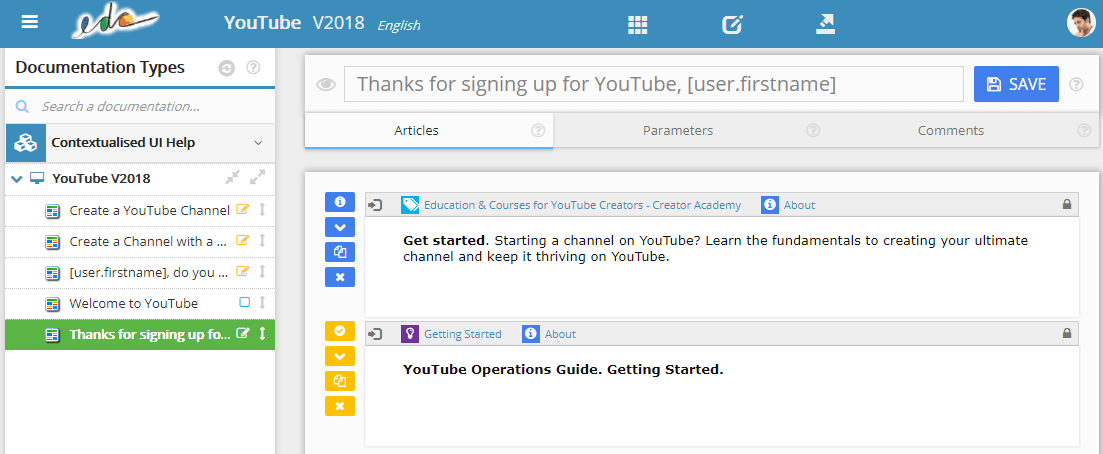Click reorder handle for 'Create a YouTube Channel'
This screenshot has height=454, width=1103.
[x=262, y=210]
